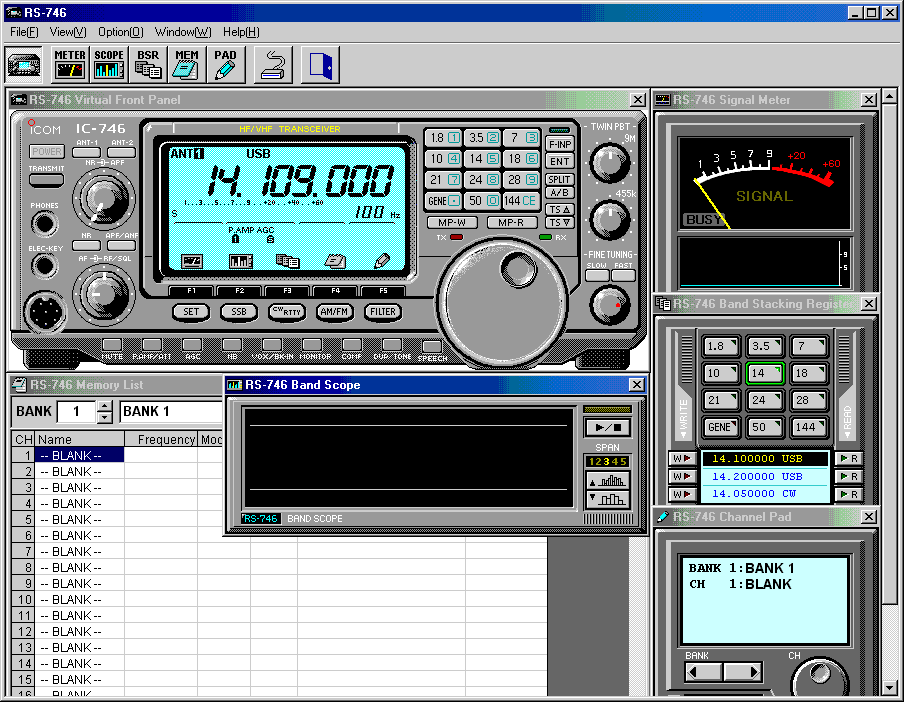The height and width of the screenshot is (702, 904).
Task: Click the scope bars icon on LCD display
Action: coord(240,261)
